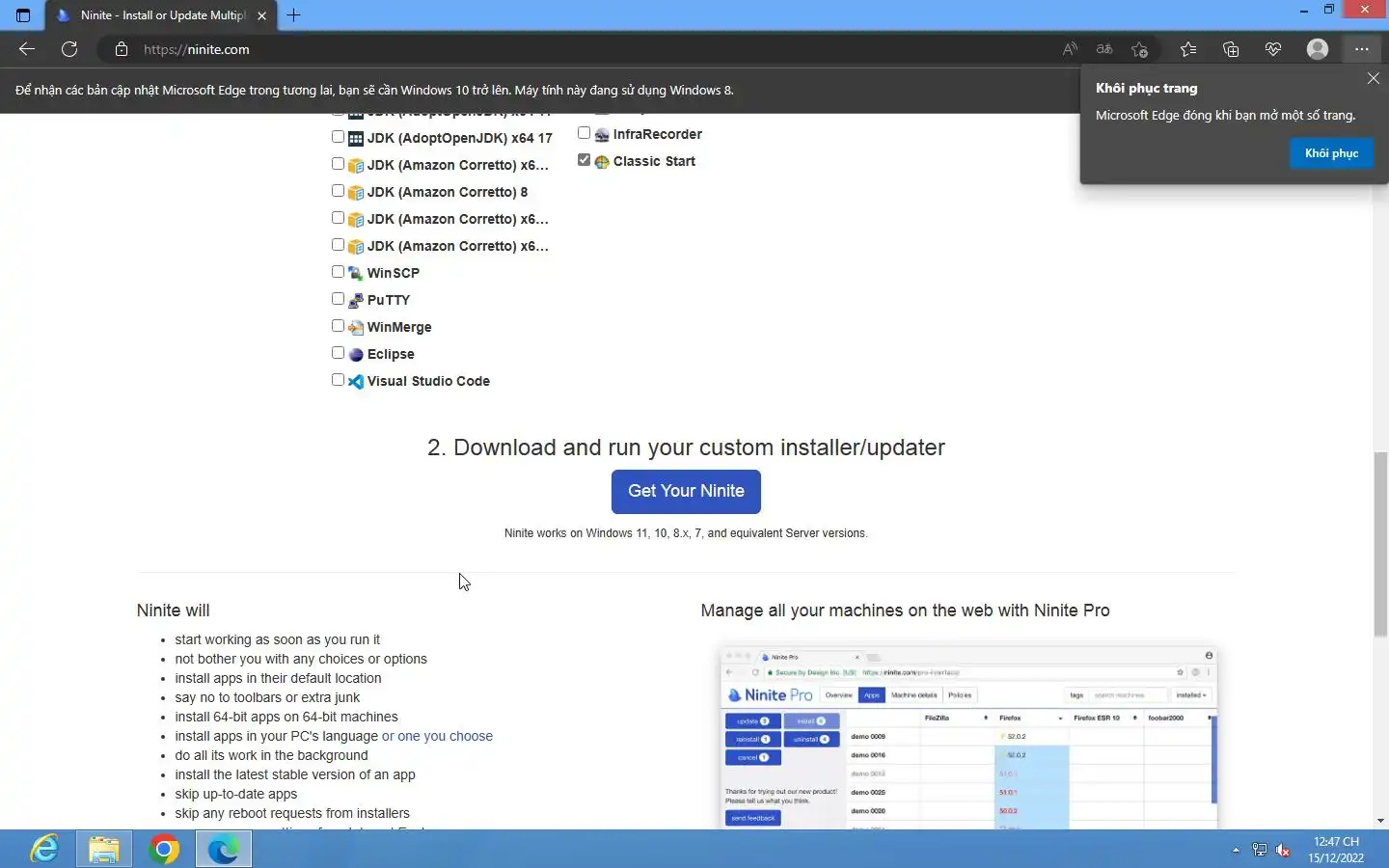Click the Classic Start shell icon
The image size is (1389, 868).
click(x=602, y=161)
